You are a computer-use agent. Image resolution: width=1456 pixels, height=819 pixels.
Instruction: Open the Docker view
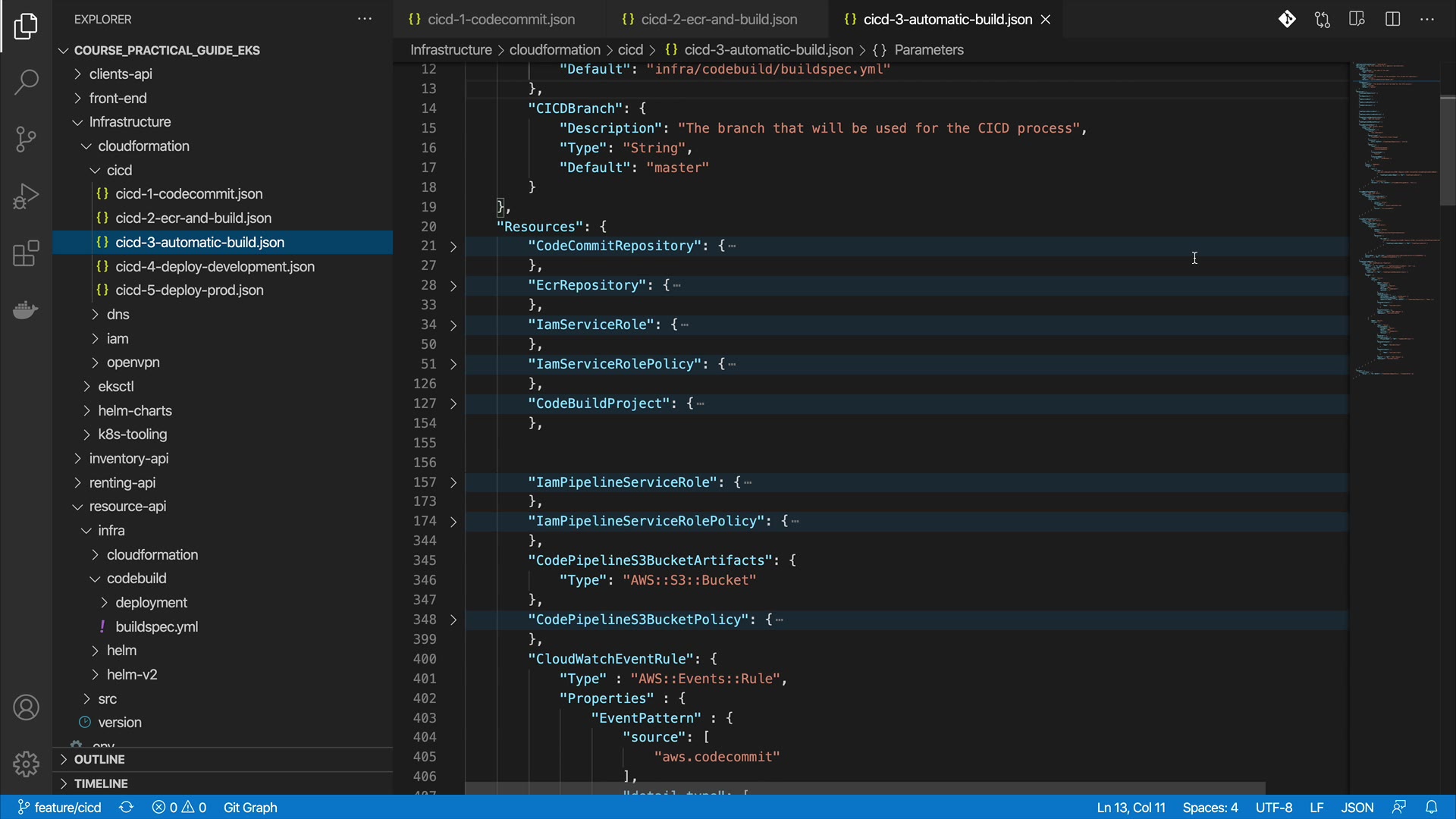click(26, 310)
